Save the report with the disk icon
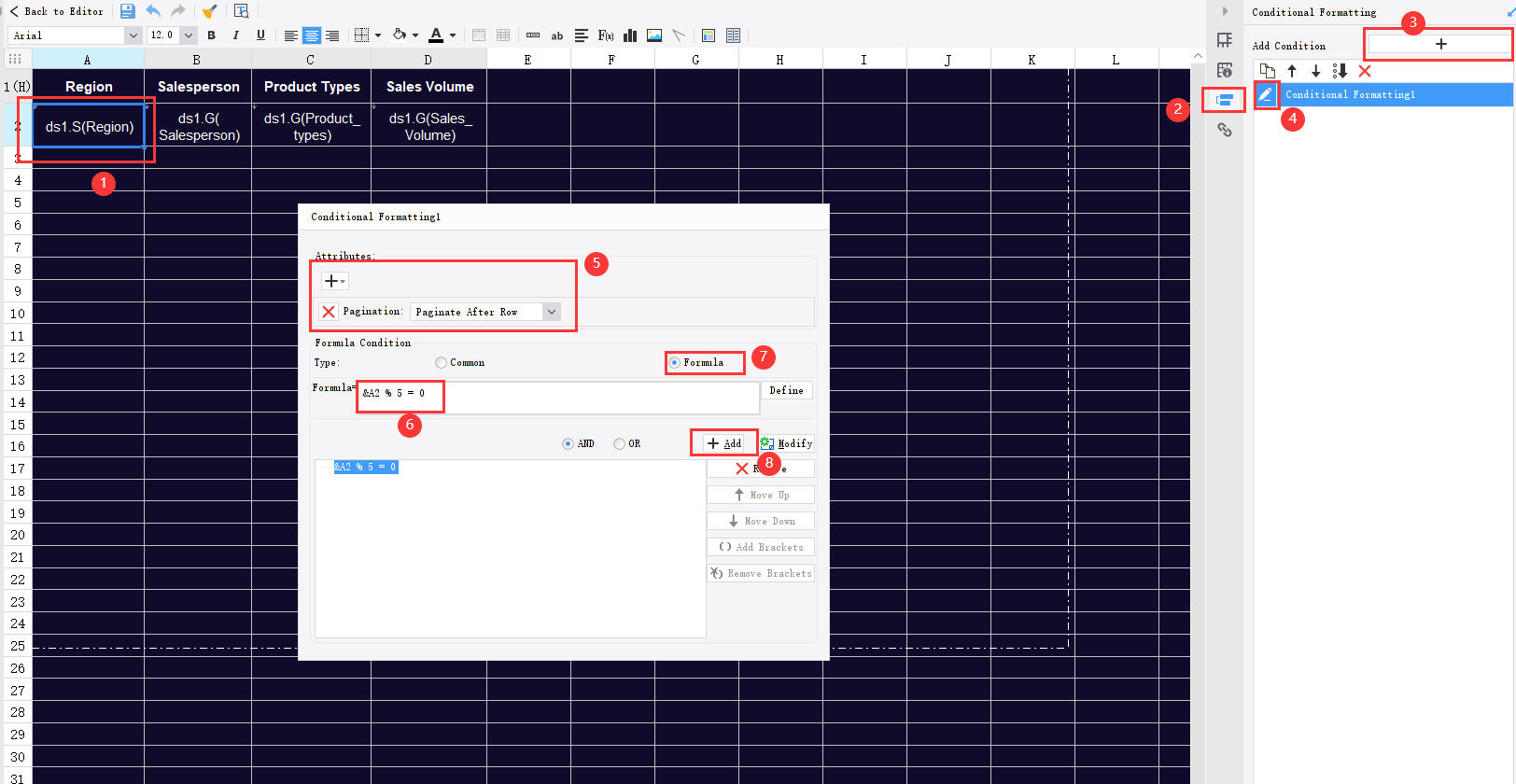Viewport: 1516px width, 784px height. pyautogui.click(x=128, y=11)
